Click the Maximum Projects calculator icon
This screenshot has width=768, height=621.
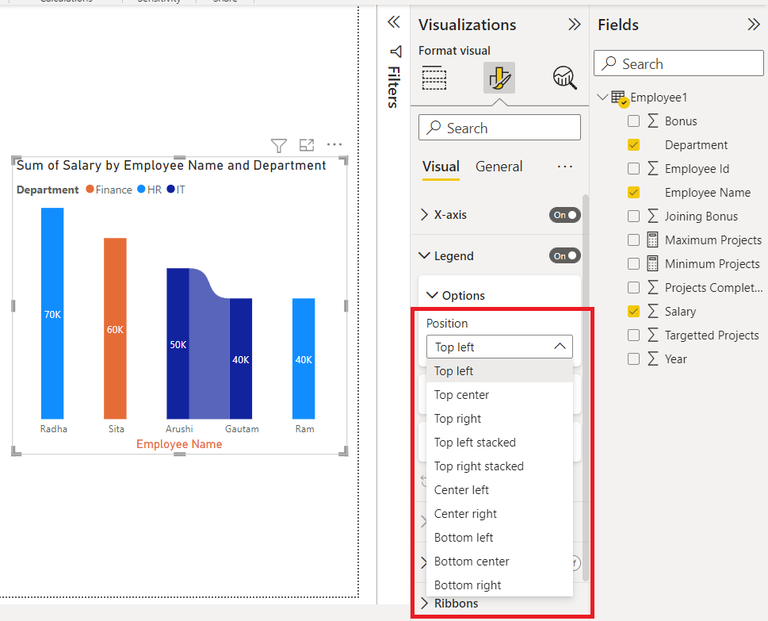coord(652,239)
